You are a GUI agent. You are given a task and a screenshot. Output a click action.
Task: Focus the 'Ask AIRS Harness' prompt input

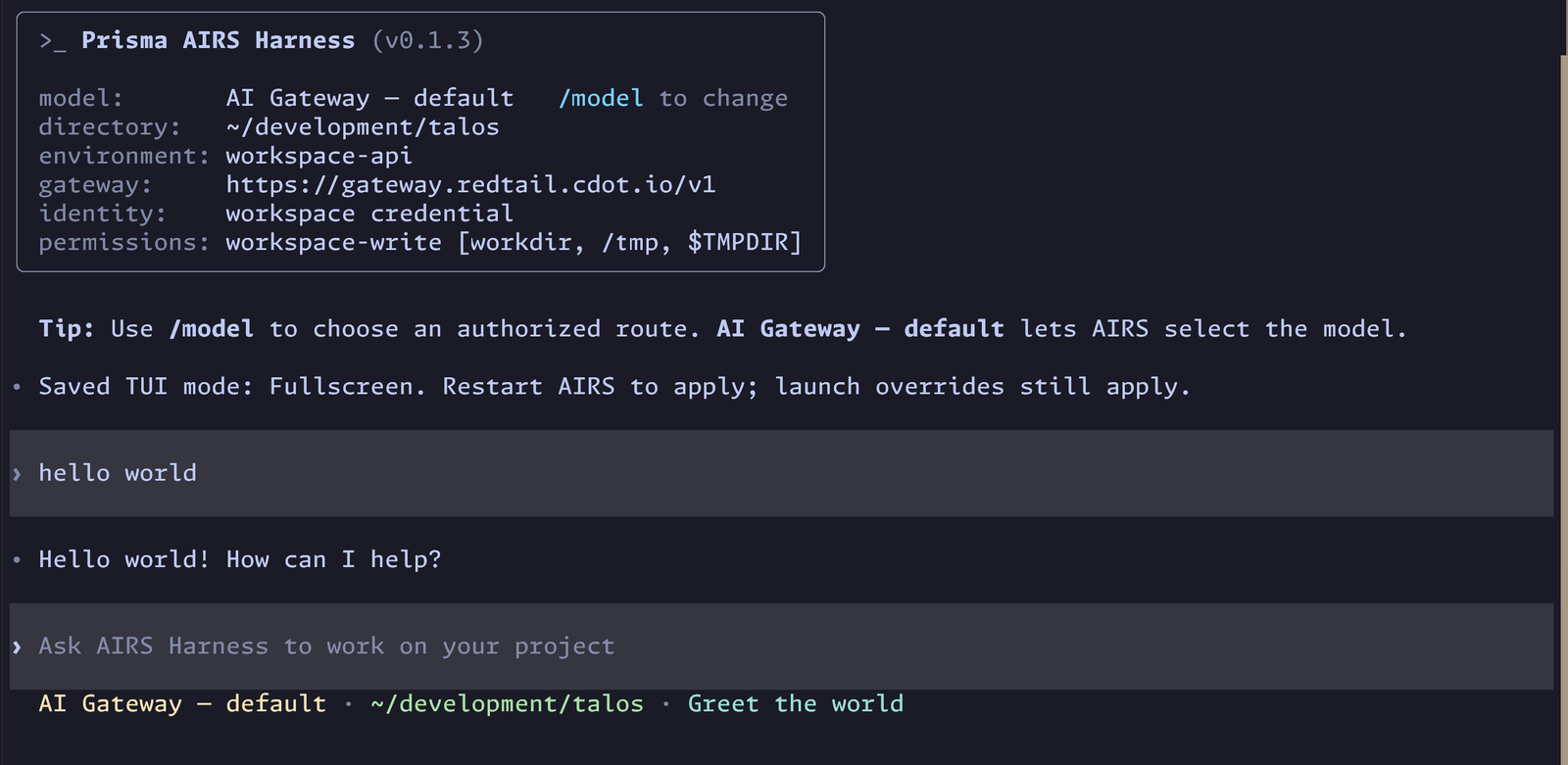point(781,646)
